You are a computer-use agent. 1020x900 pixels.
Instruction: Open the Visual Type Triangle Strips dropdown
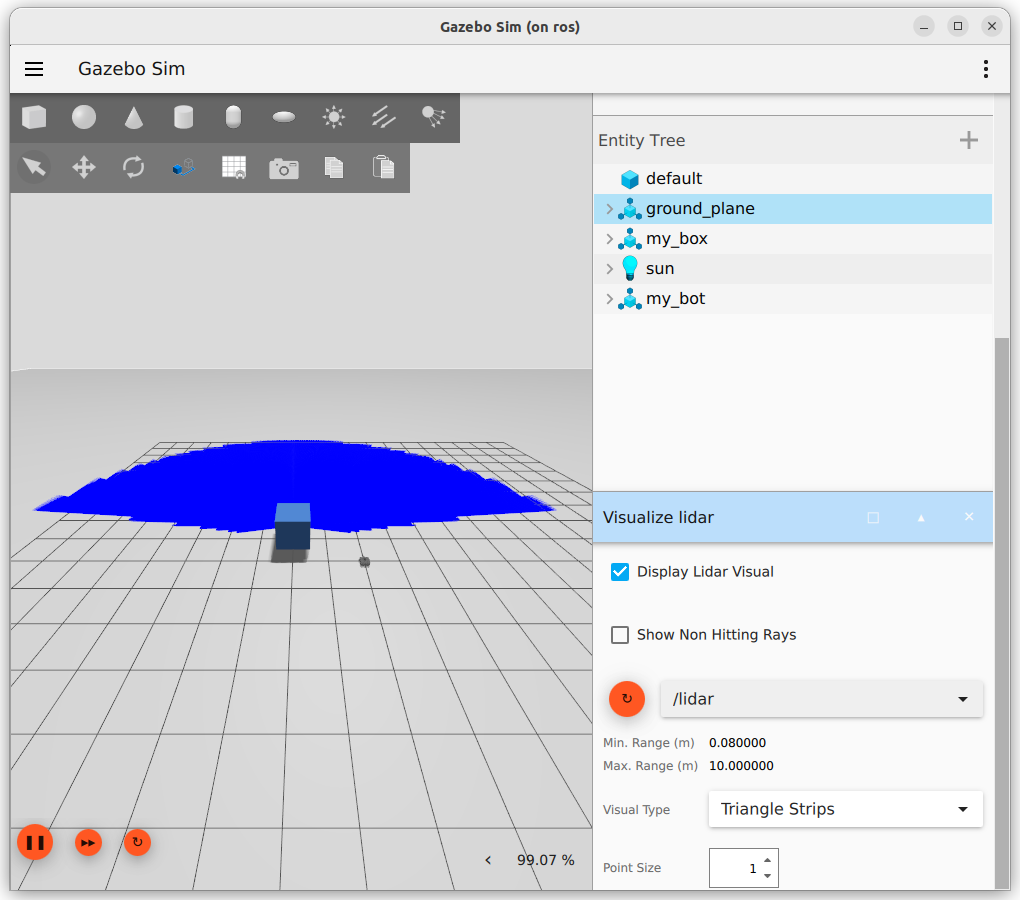[x=846, y=809]
